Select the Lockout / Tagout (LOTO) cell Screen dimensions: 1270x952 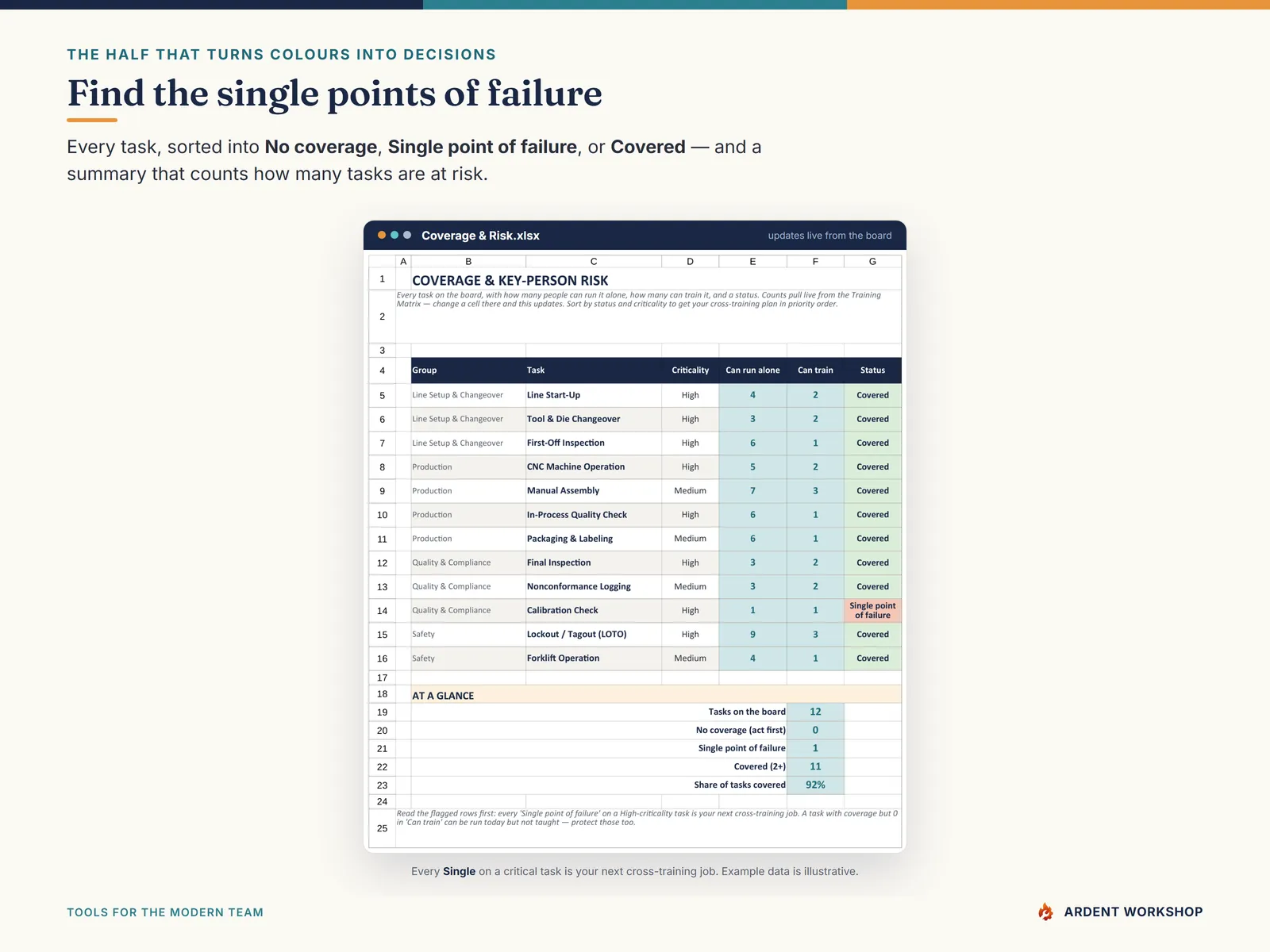pos(594,634)
